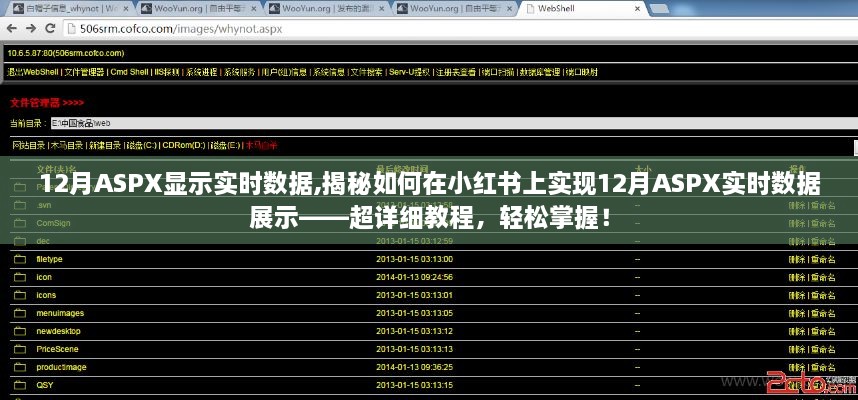This screenshot has height=400, width=858.
Task: Open the folder icon beside filetype
Action: [x=20, y=259]
